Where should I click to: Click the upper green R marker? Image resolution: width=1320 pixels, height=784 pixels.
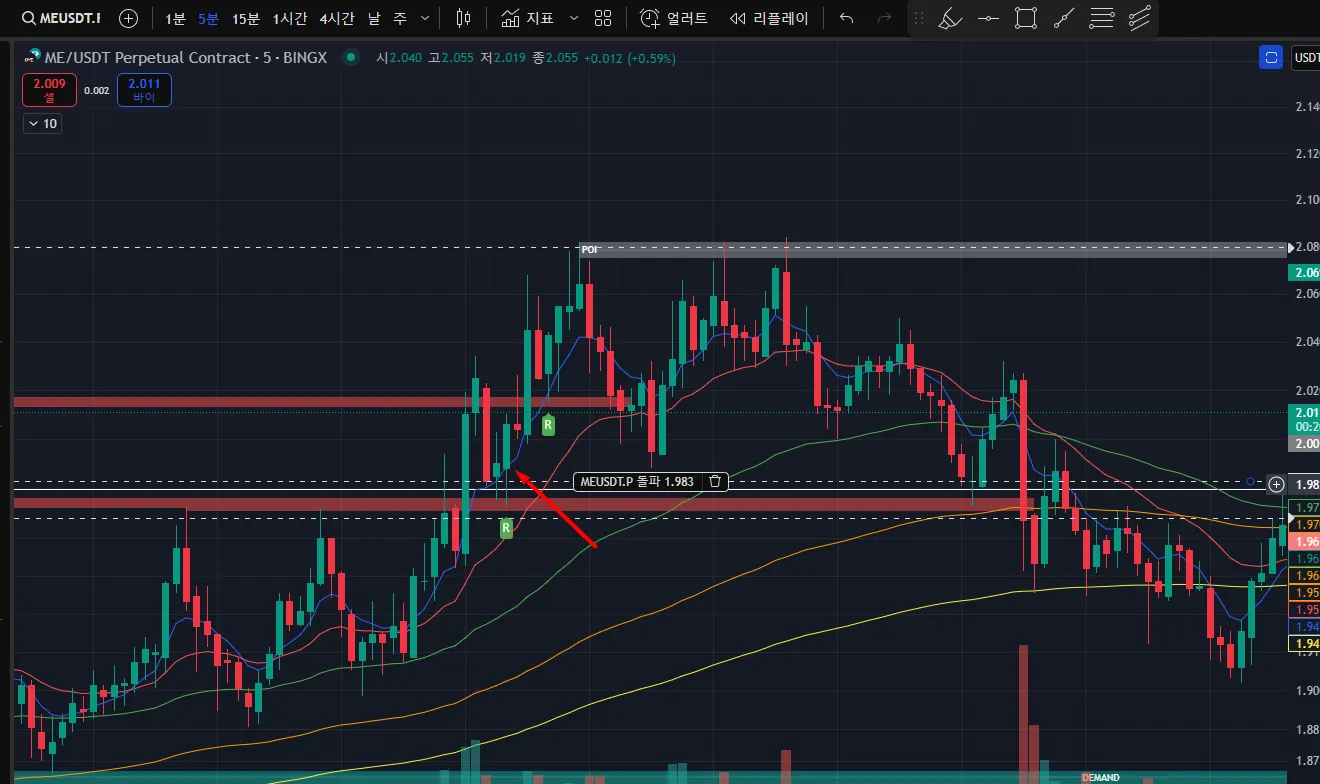click(548, 425)
